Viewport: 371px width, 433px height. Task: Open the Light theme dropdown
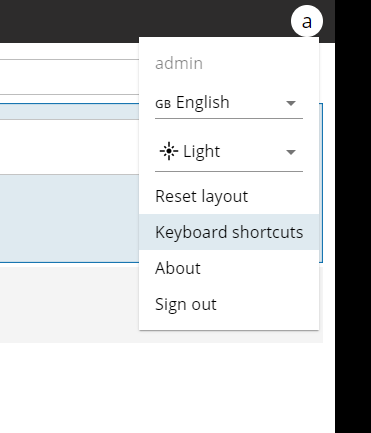pos(229,152)
